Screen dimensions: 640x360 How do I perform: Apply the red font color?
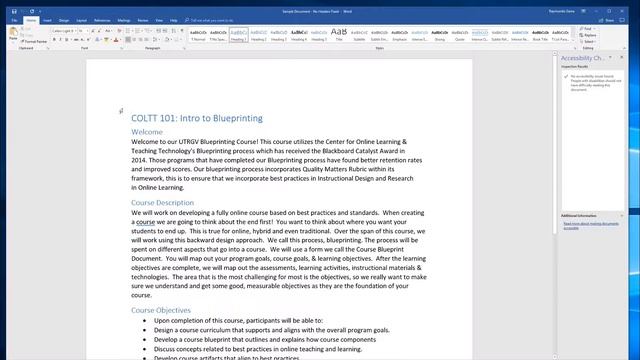point(116,40)
